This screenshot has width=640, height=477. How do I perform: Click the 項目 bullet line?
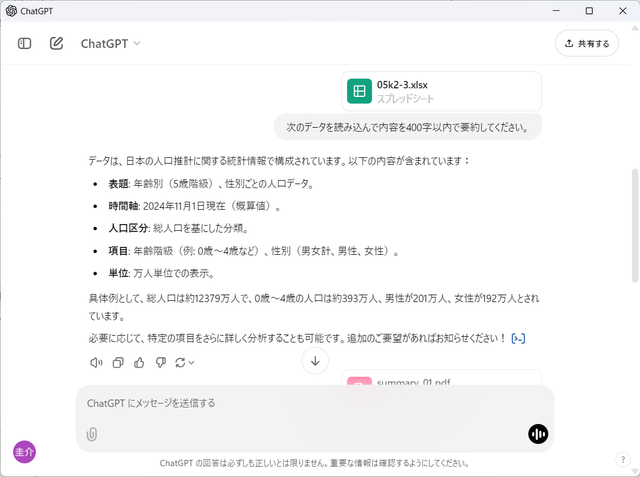point(254,251)
